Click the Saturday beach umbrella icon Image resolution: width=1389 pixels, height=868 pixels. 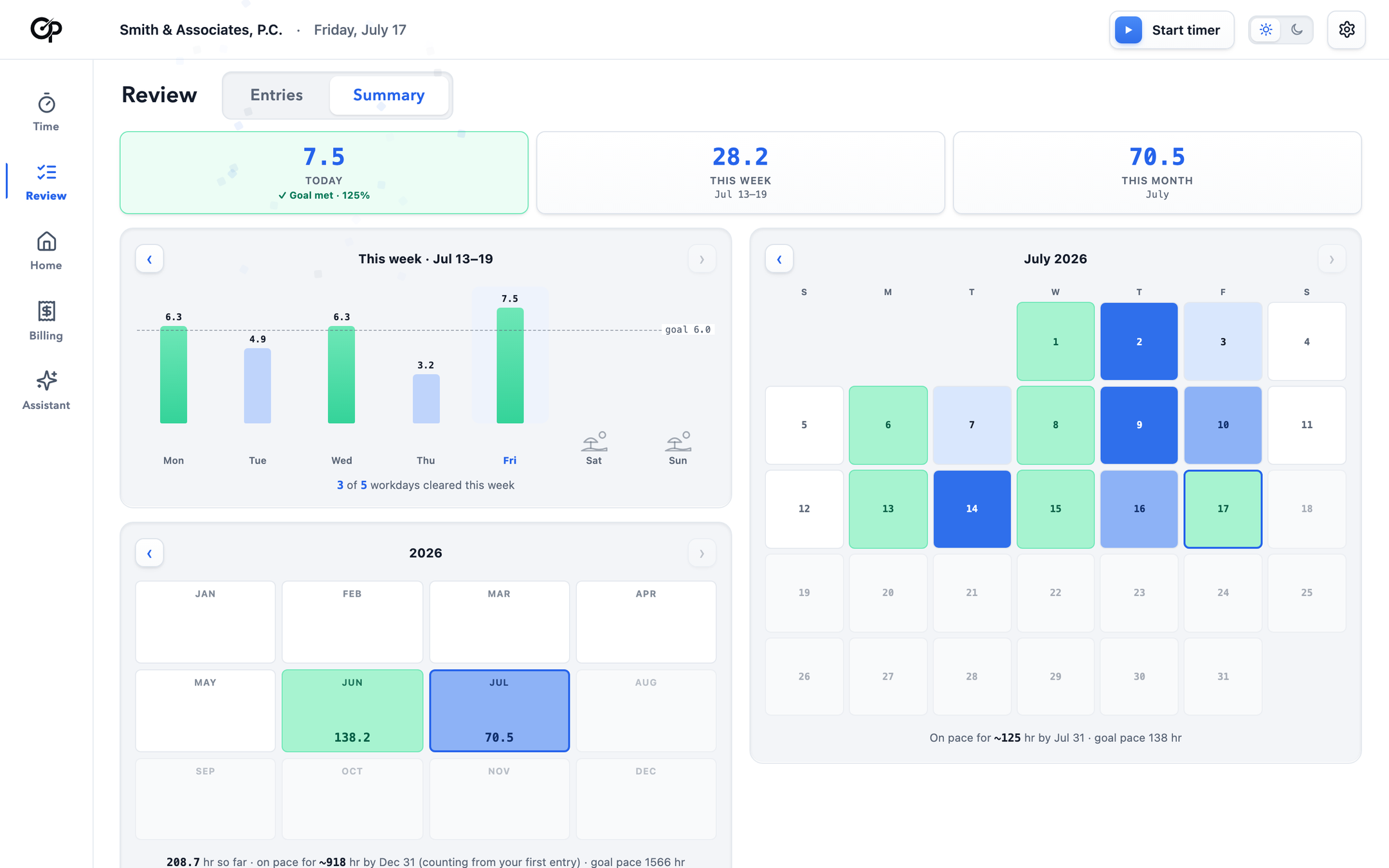tap(594, 441)
